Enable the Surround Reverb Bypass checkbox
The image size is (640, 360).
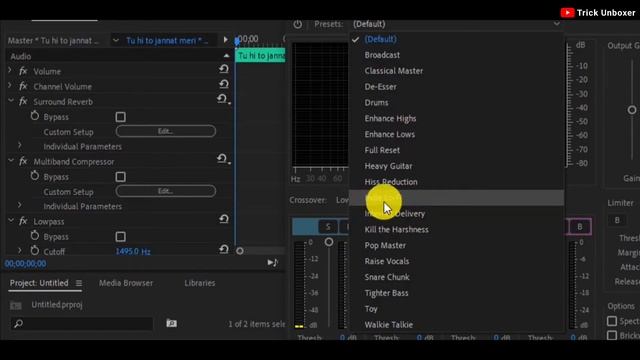pyautogui.click(x=120, y=117)
